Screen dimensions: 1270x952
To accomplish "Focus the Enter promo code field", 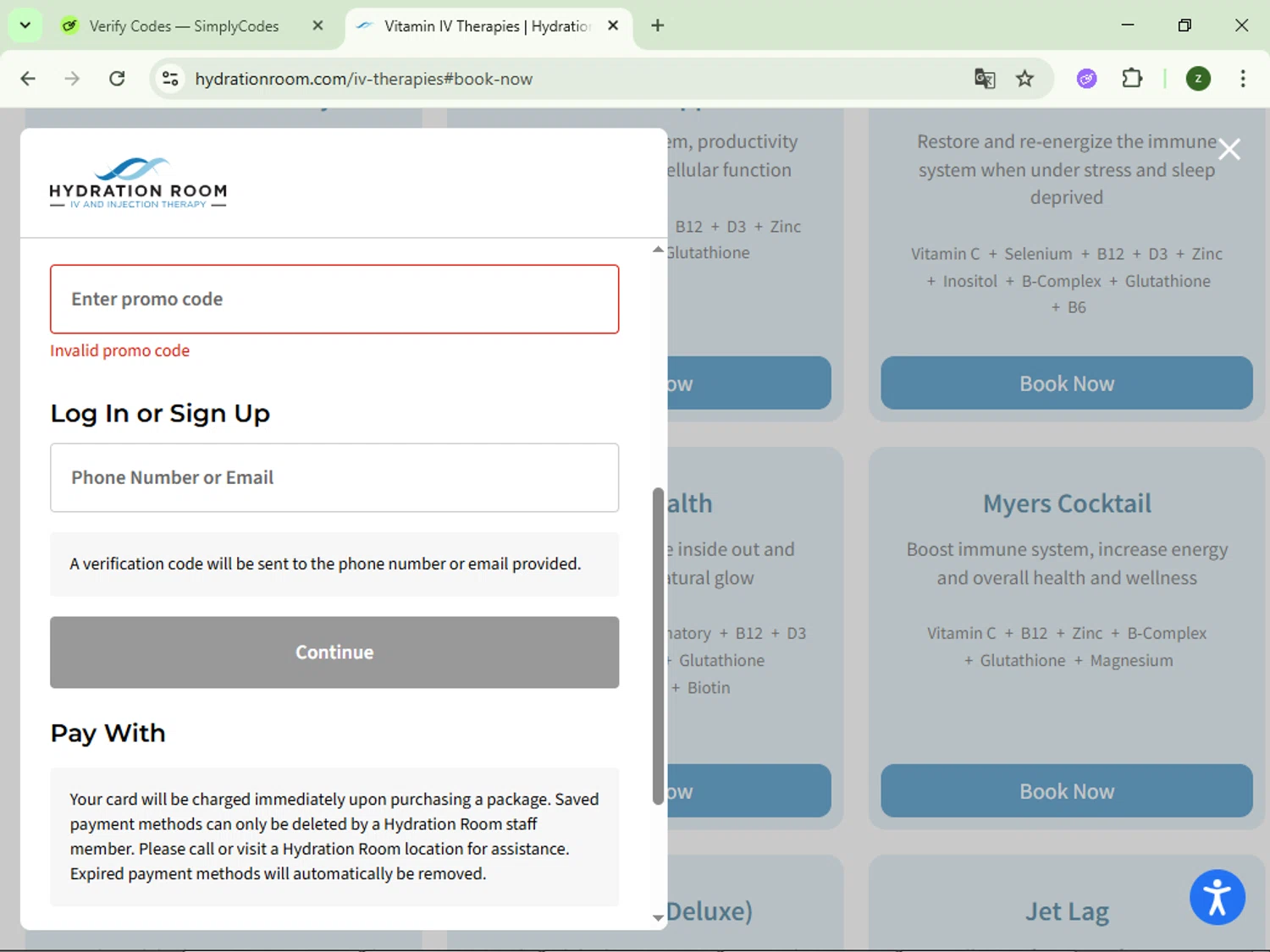I will click(334, 299).
